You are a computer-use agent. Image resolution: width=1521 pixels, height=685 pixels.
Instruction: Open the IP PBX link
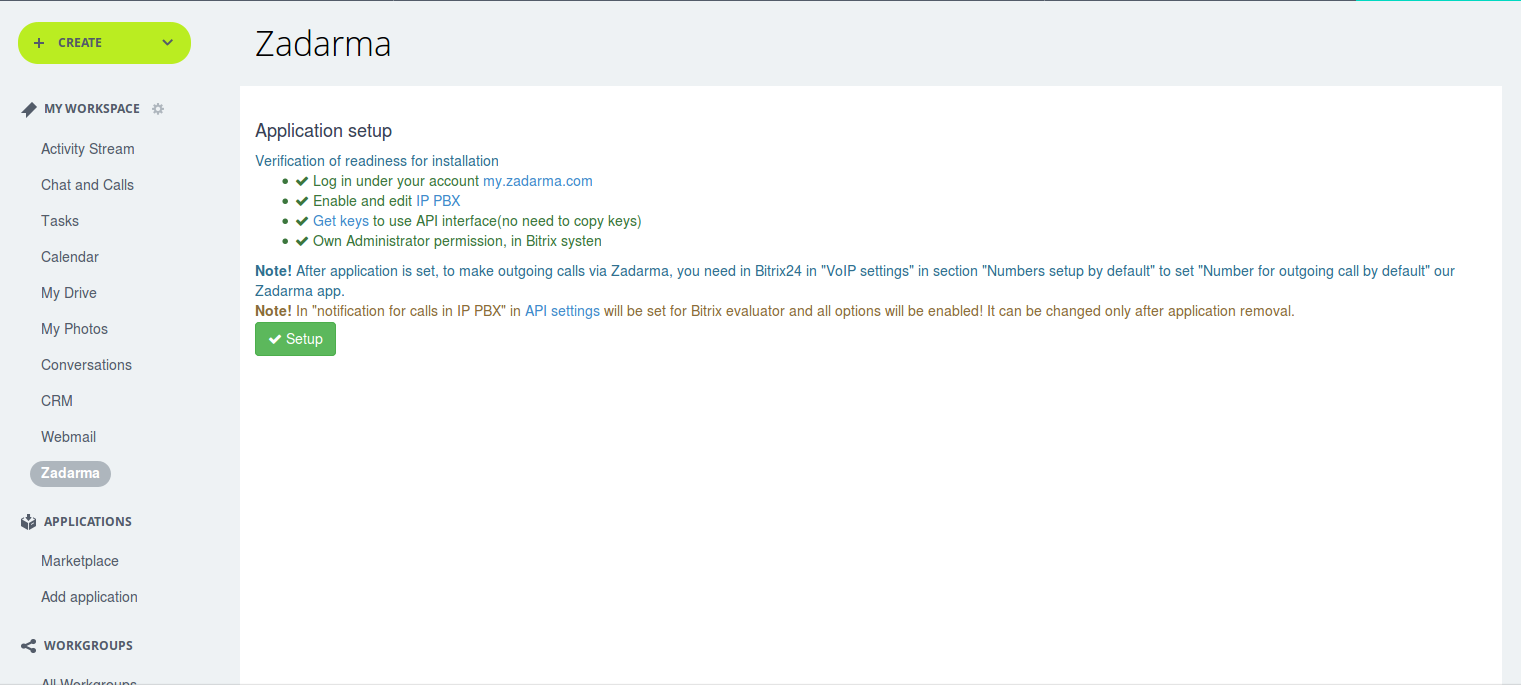tap(438, 201)
